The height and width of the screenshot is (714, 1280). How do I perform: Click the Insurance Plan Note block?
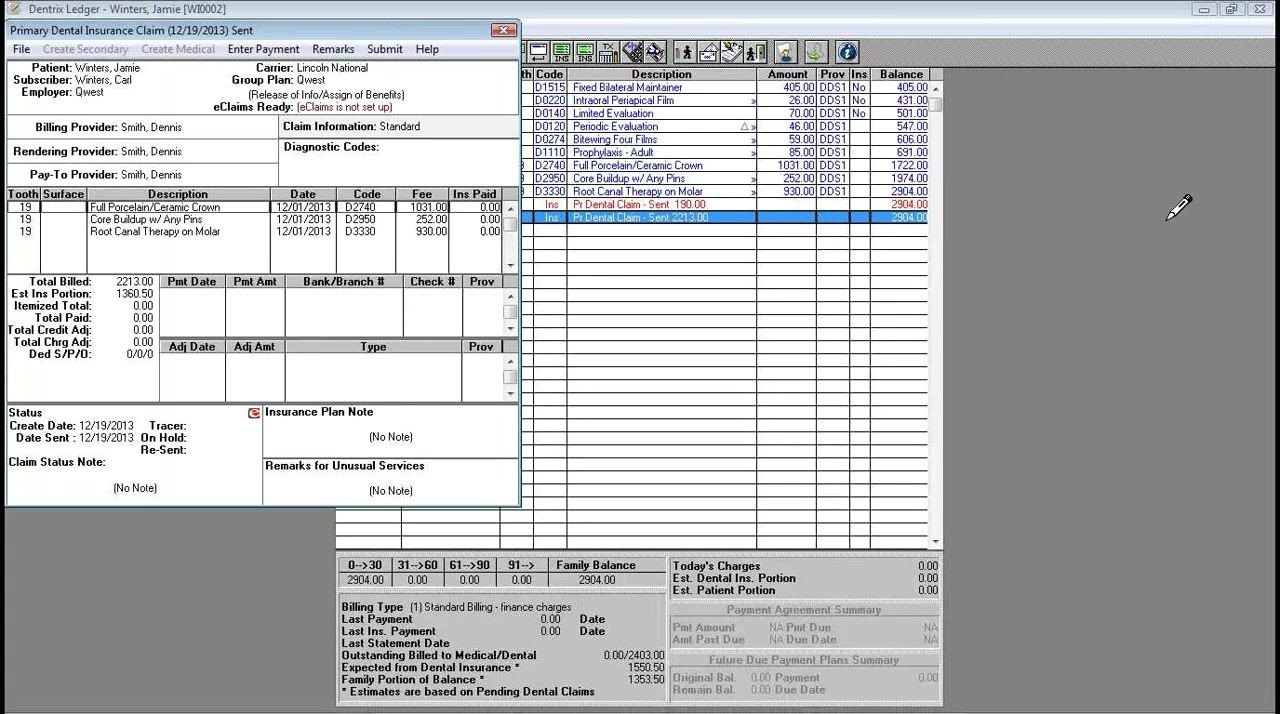391,431
